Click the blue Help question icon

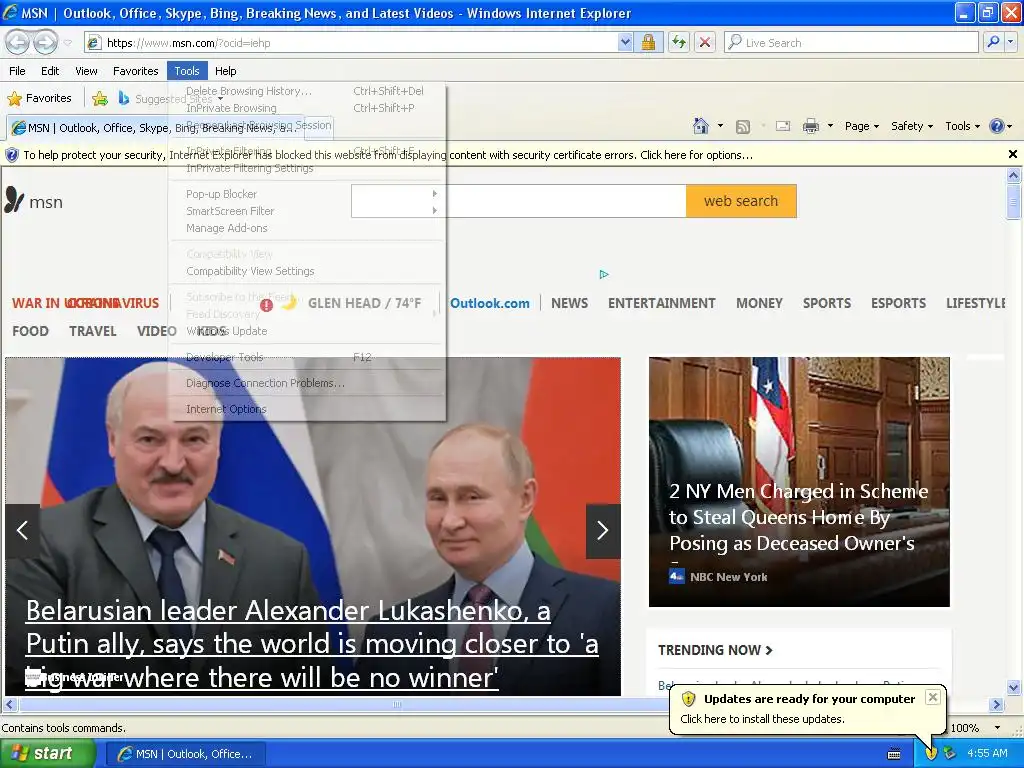(997, 126)
